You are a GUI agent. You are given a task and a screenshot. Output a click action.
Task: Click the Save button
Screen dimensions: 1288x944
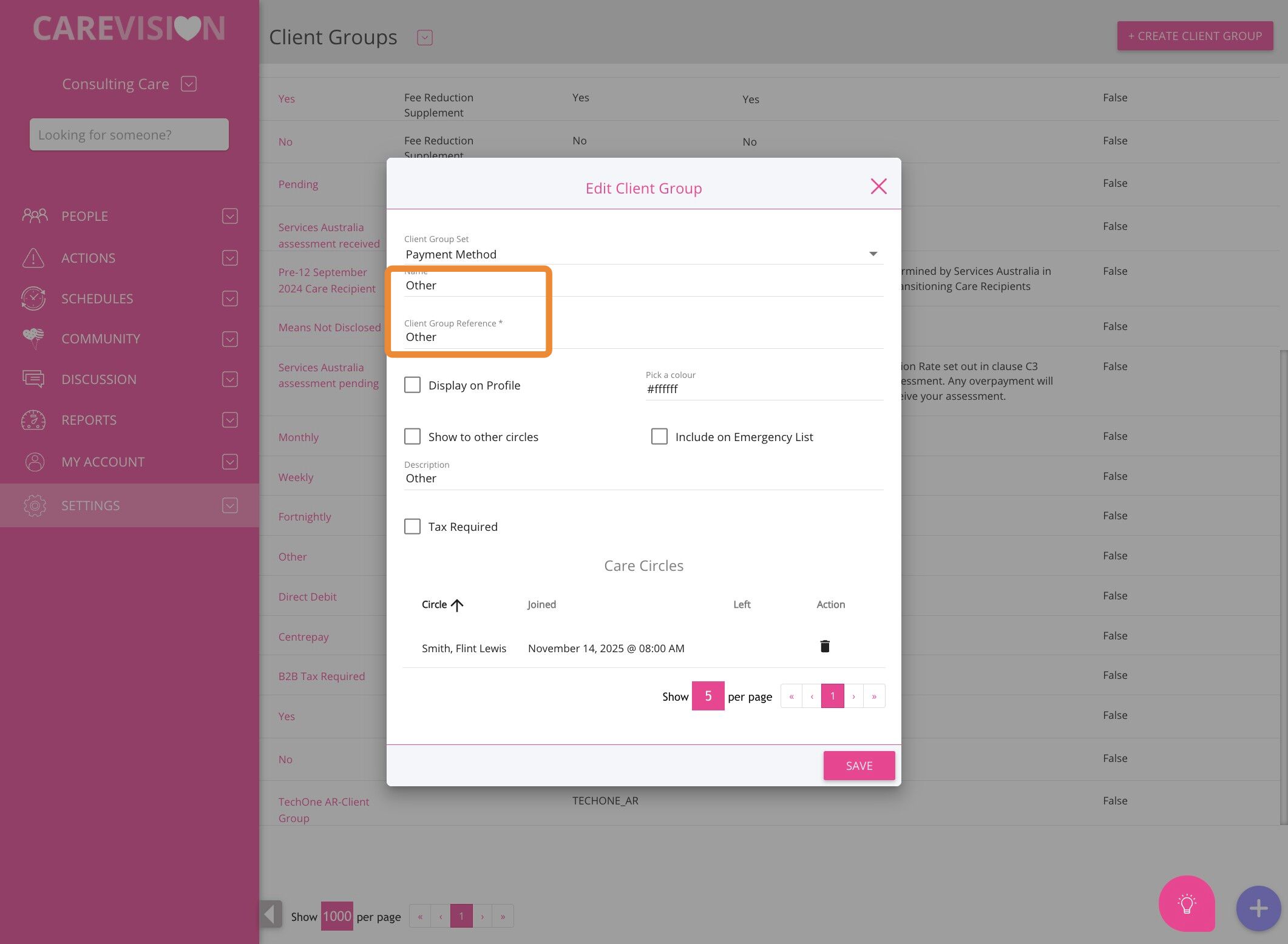click(858, 766)
